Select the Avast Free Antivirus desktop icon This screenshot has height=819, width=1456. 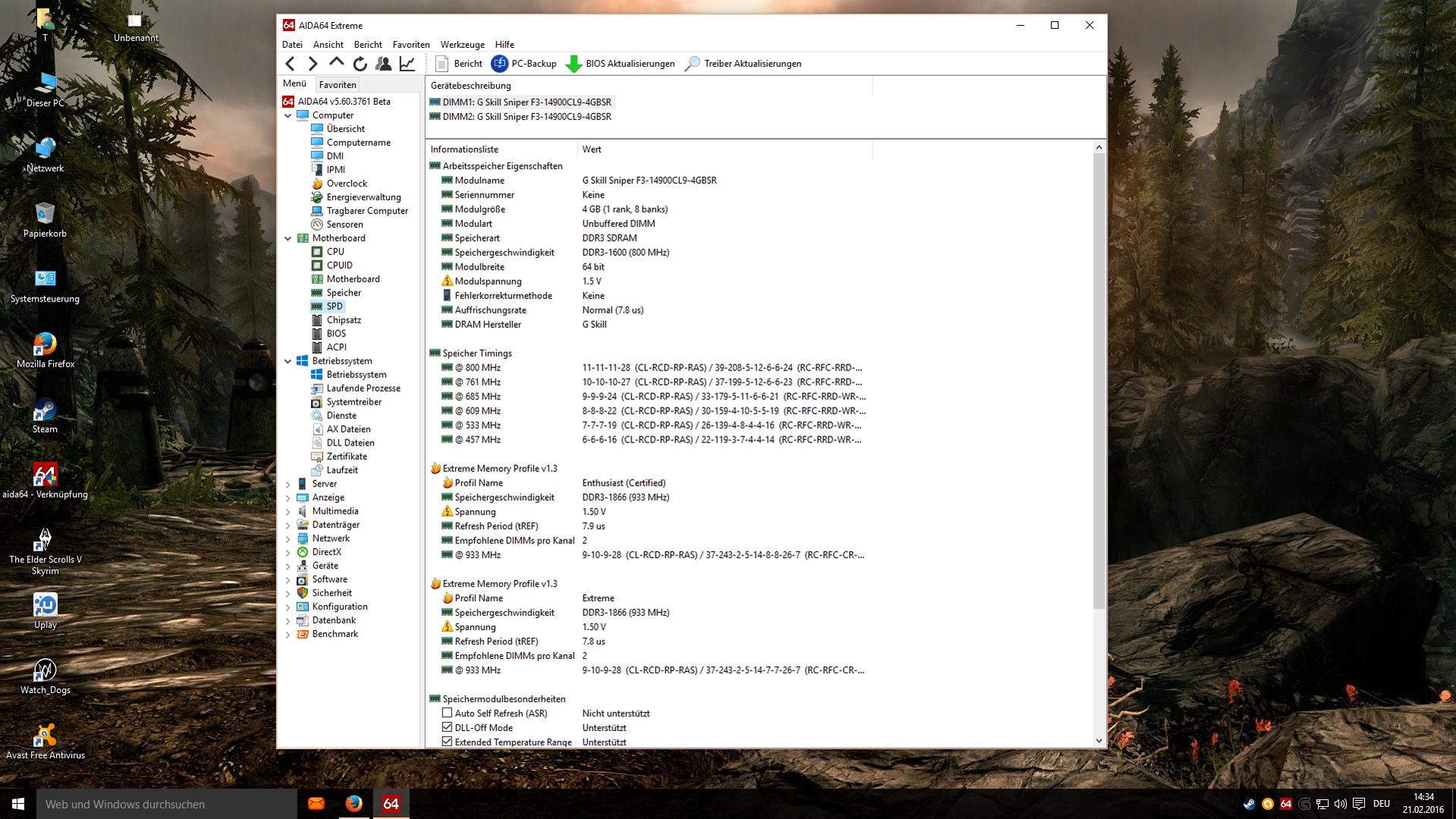click(45, 742)
